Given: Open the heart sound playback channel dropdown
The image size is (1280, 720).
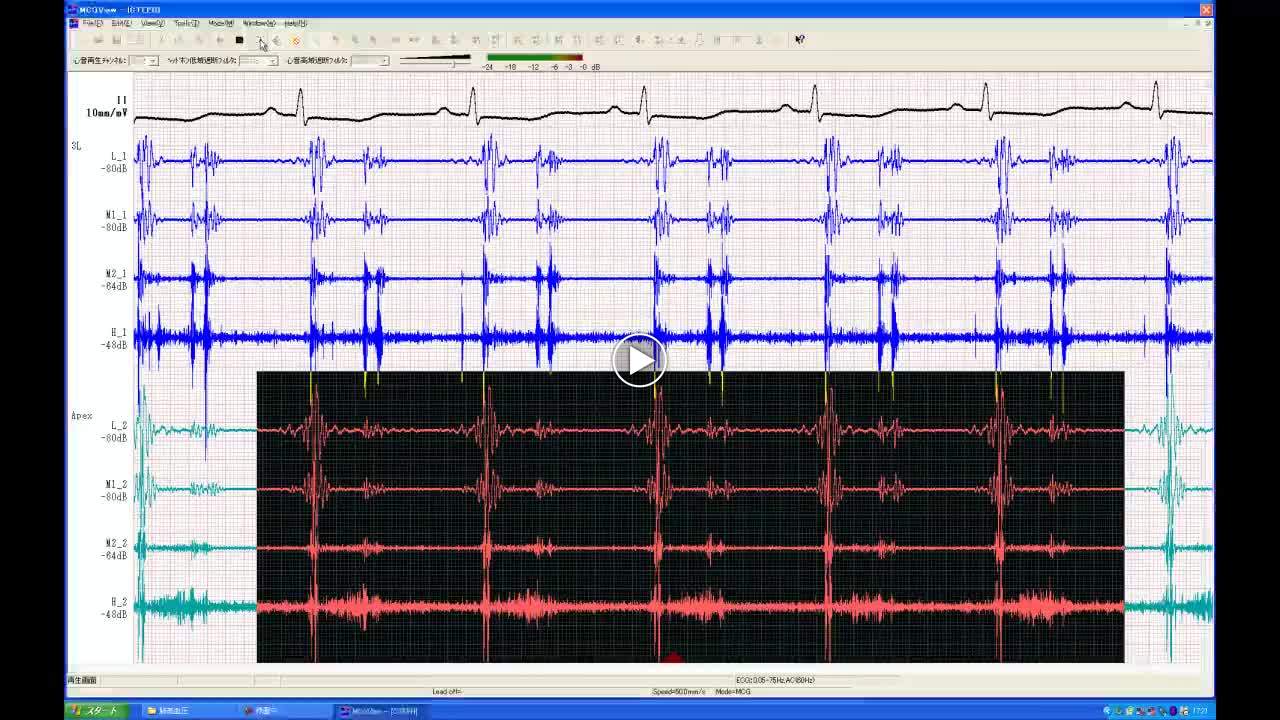Looking at the screenshot, I should pyautogui.click(x=153, y=61).
